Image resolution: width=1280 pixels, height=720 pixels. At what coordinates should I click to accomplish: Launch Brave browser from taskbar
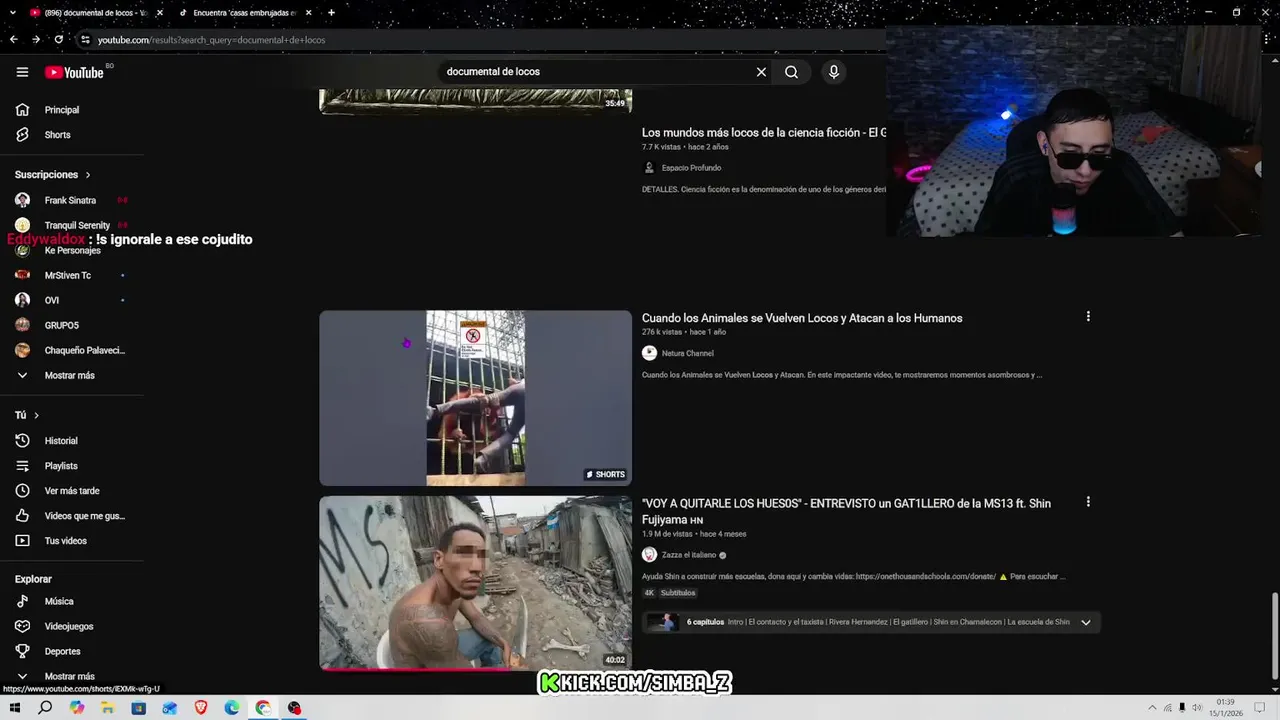coord(201,708)
